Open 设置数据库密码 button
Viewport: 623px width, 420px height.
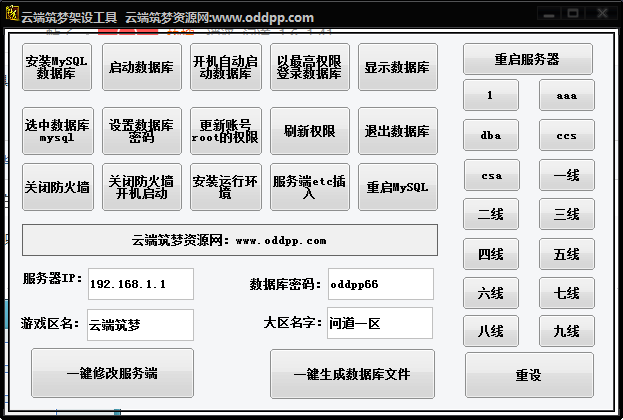click(x=142, y=131)
